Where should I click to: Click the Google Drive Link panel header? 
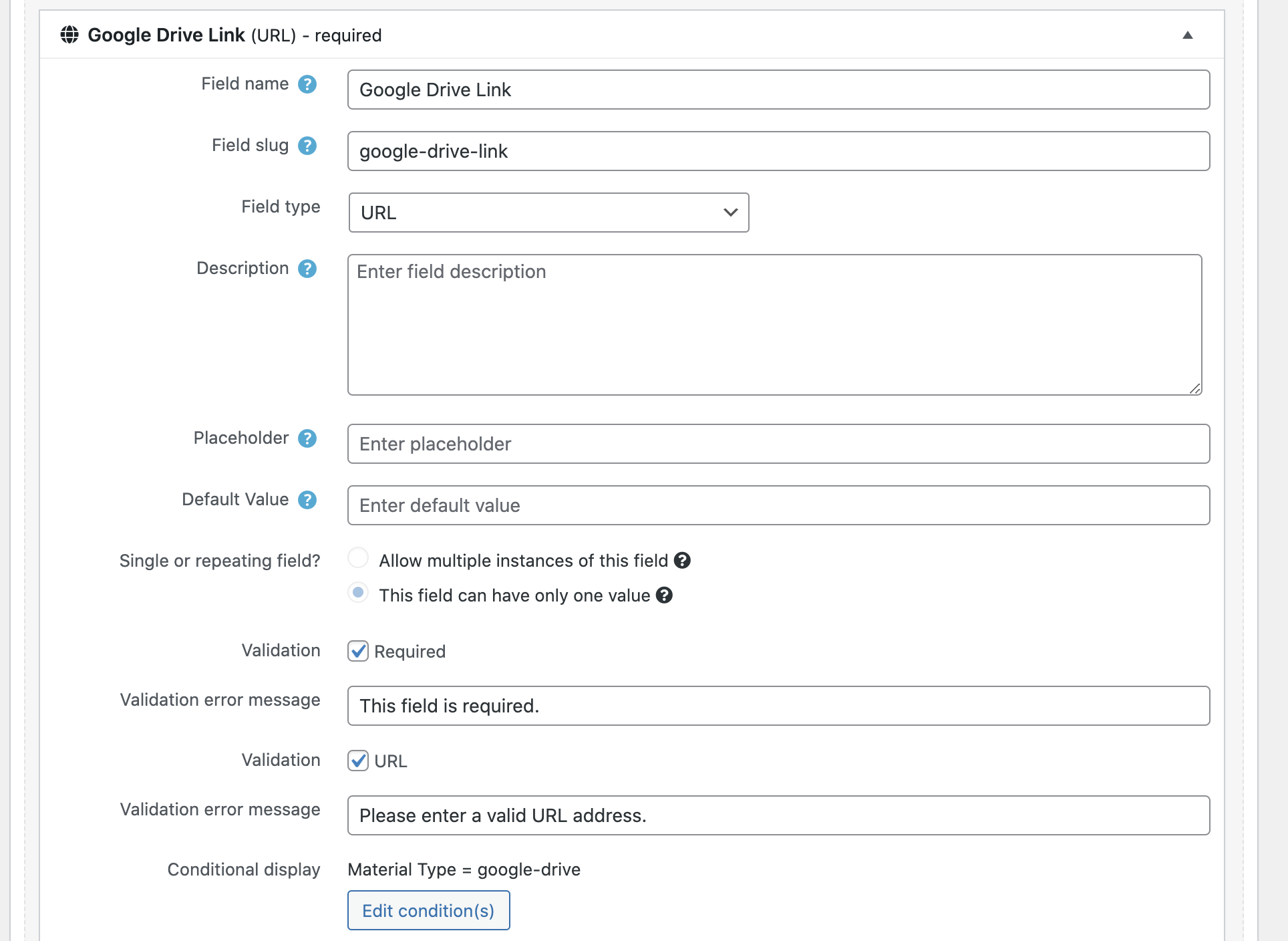[x=632, y=35]
